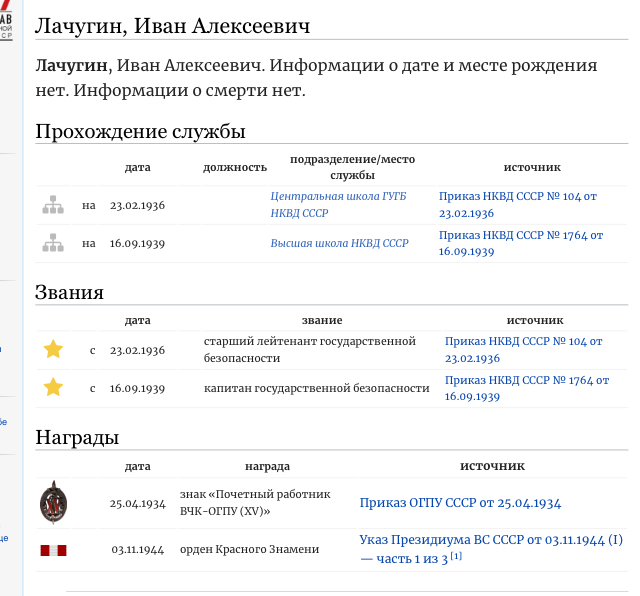Viewport: 640px width, 596px height.
Task: Click the должность column header
Action: pos(235,167)
